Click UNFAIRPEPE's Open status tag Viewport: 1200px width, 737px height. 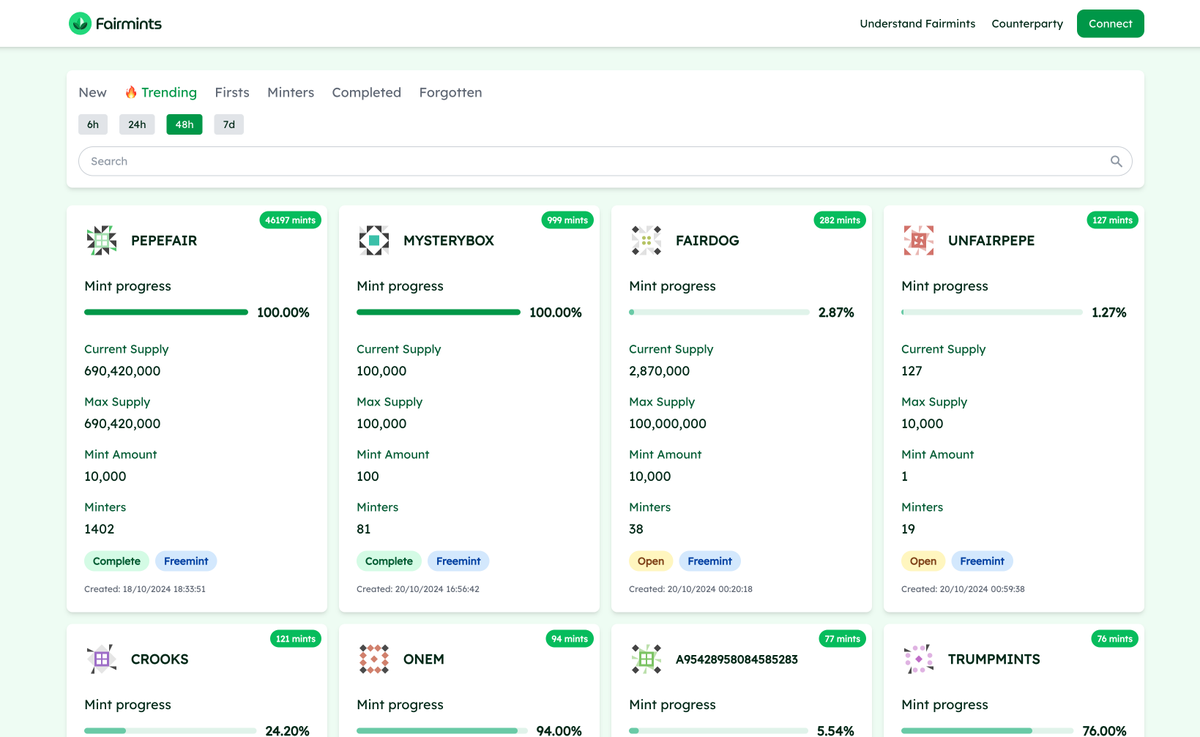[923, 561]
